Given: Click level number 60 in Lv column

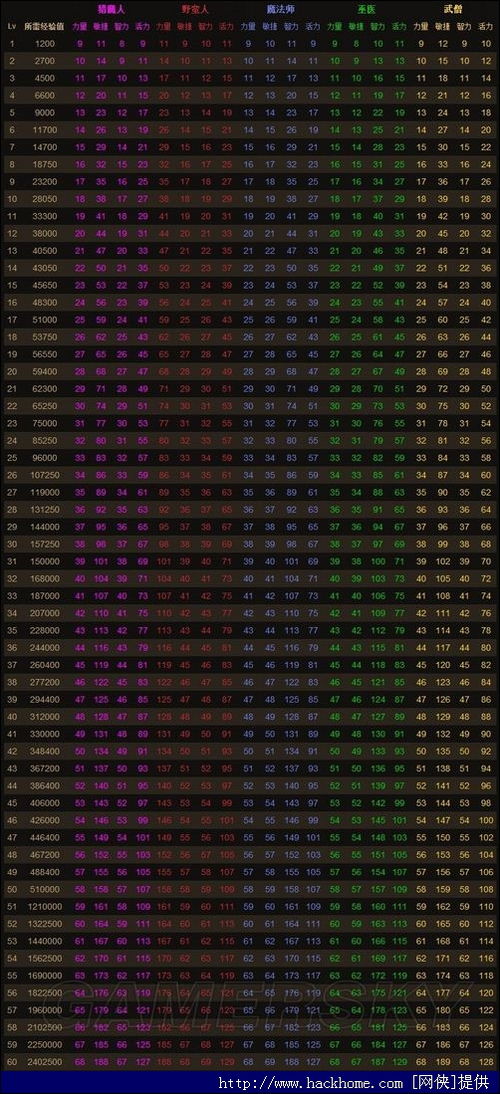Looking at the screenshot, I should (11, 1062).
